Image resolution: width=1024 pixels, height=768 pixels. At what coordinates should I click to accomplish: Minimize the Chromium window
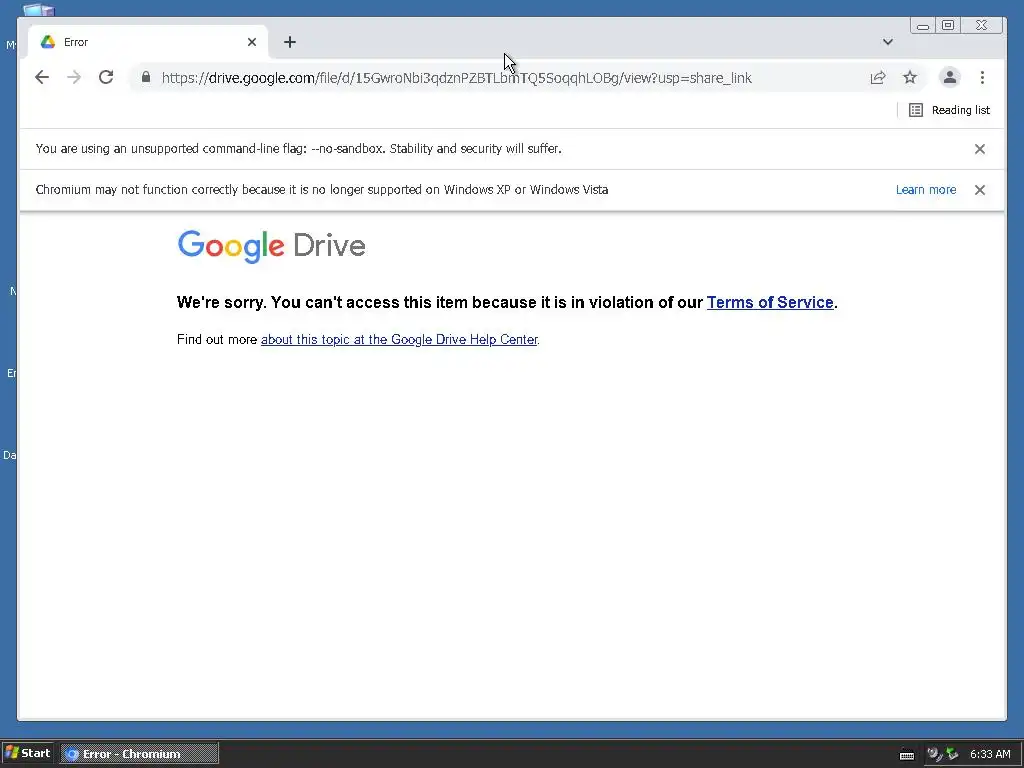point(923,25)
